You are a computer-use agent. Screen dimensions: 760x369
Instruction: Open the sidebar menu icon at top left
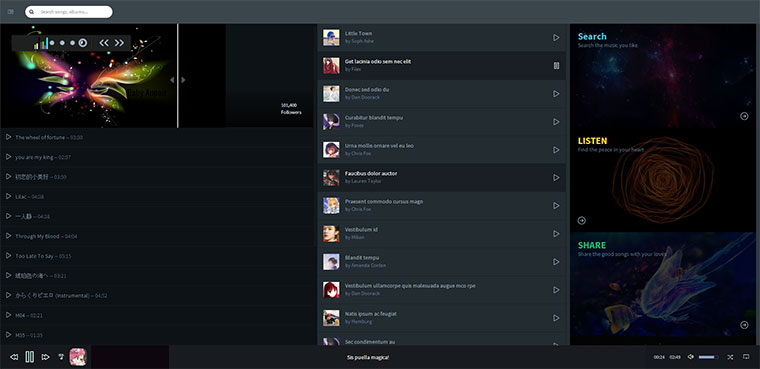tap(11, 12)
